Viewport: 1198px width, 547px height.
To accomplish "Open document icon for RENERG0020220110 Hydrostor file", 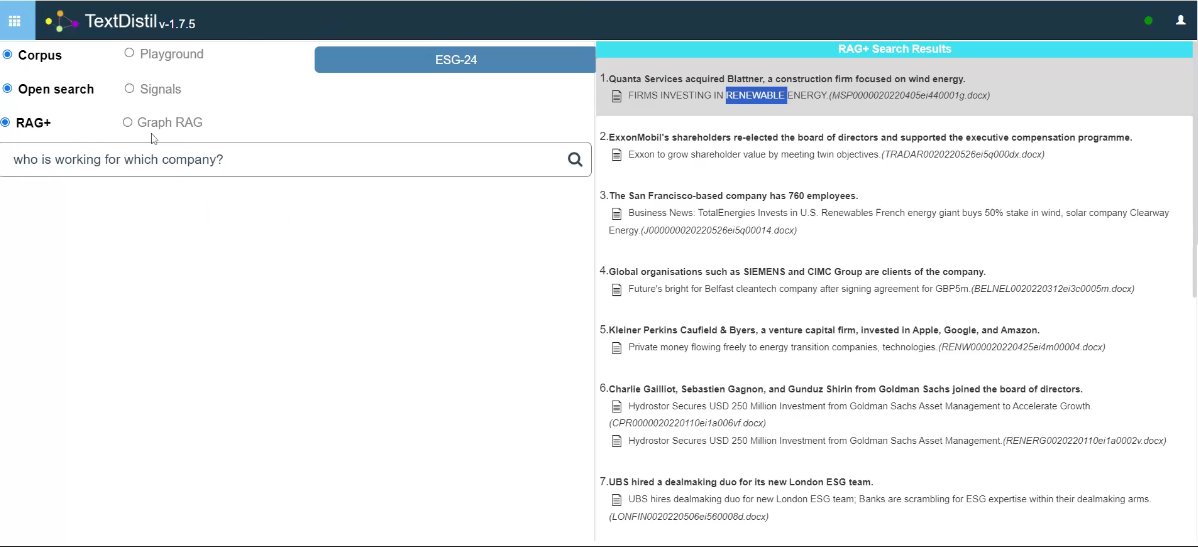I will coord(617,441).
